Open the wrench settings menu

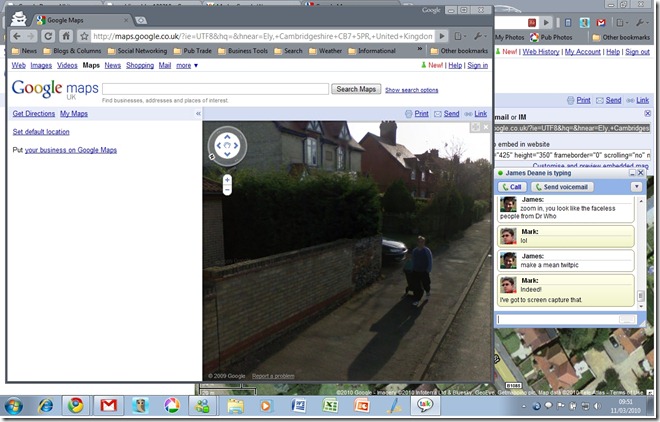tap(479, 36)
